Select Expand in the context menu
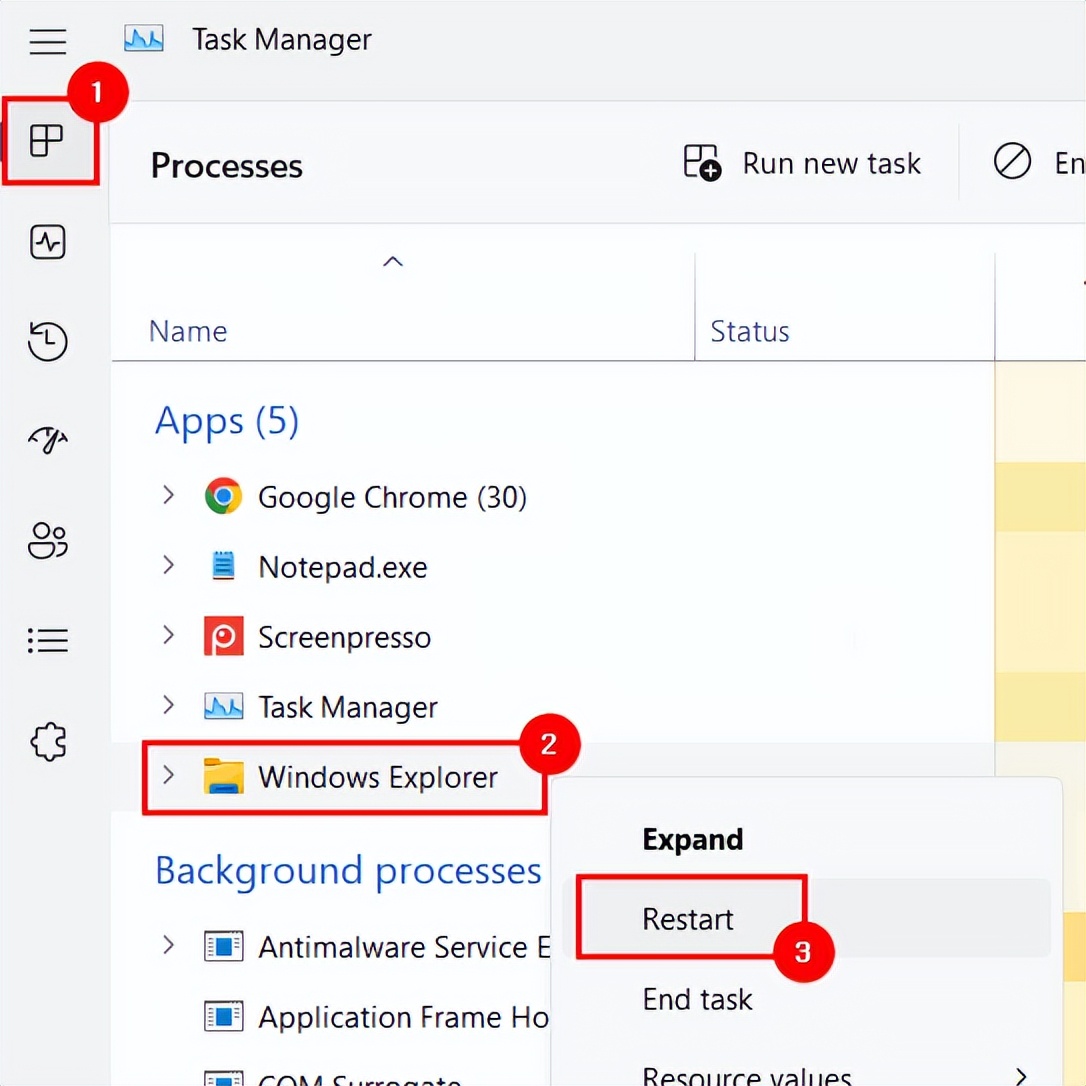This screenshot has width=1086, height=1086. (x=692, y=839)
